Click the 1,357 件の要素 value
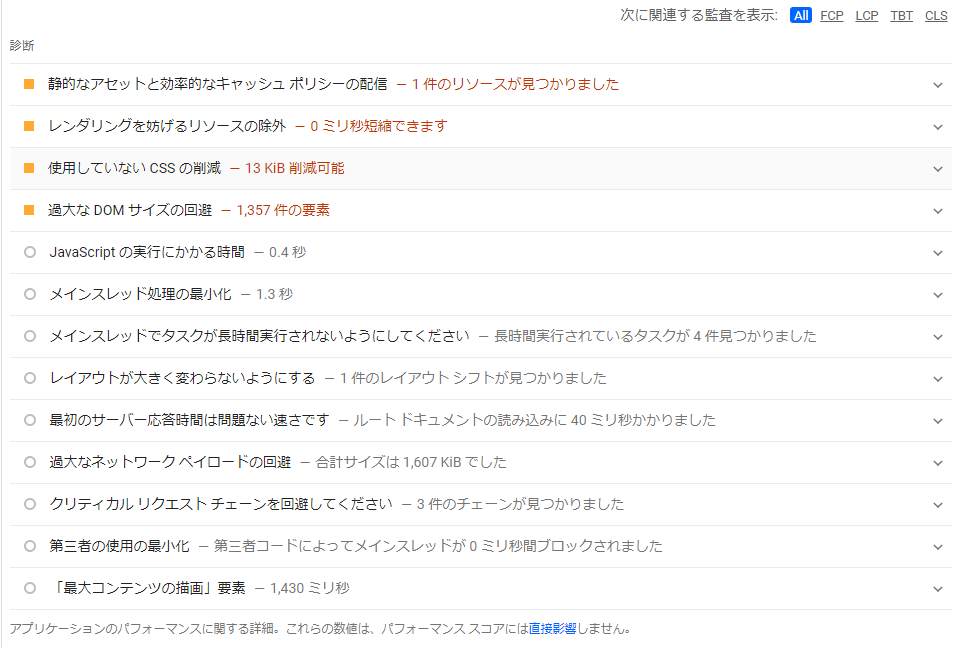The image size is (959, 648). pyautogui.click(x=283, y=210)
